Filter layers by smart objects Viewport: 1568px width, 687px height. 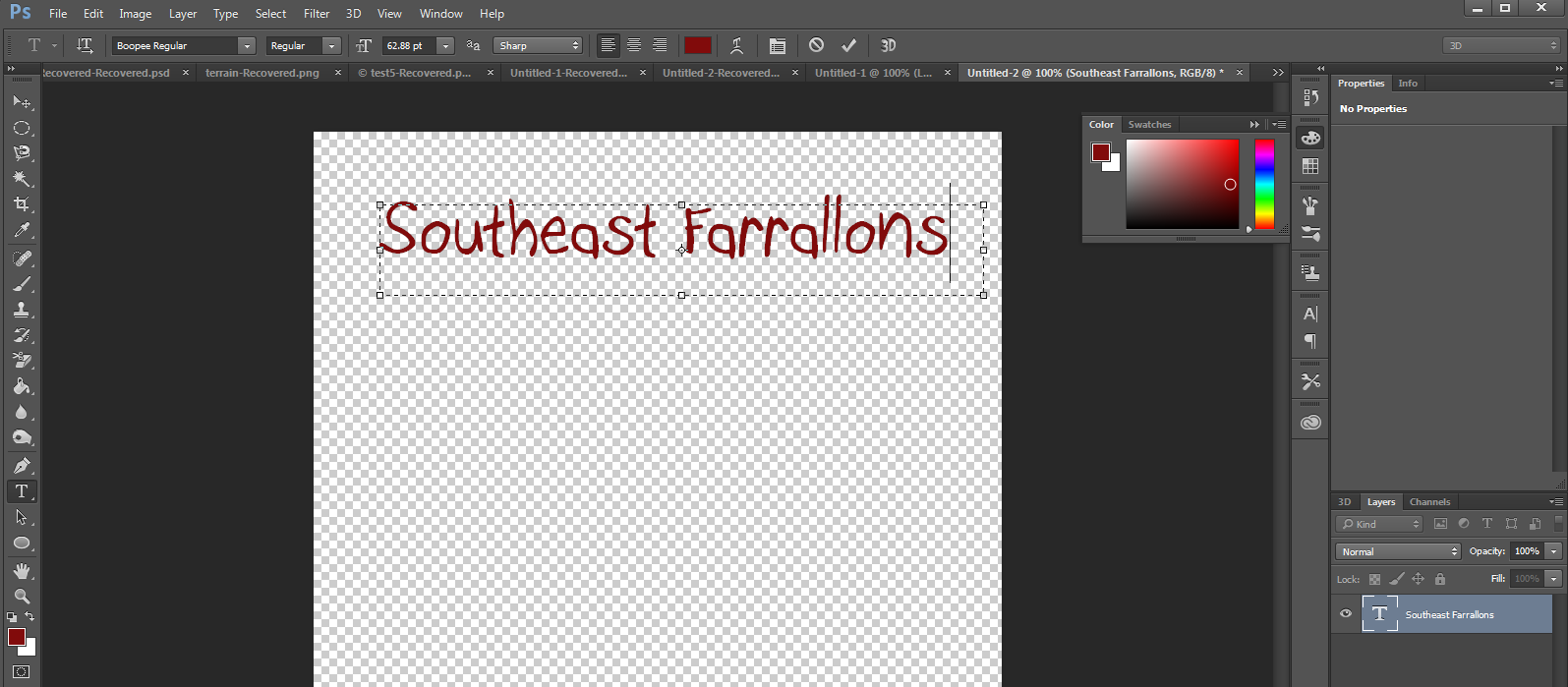(1535, 524)
